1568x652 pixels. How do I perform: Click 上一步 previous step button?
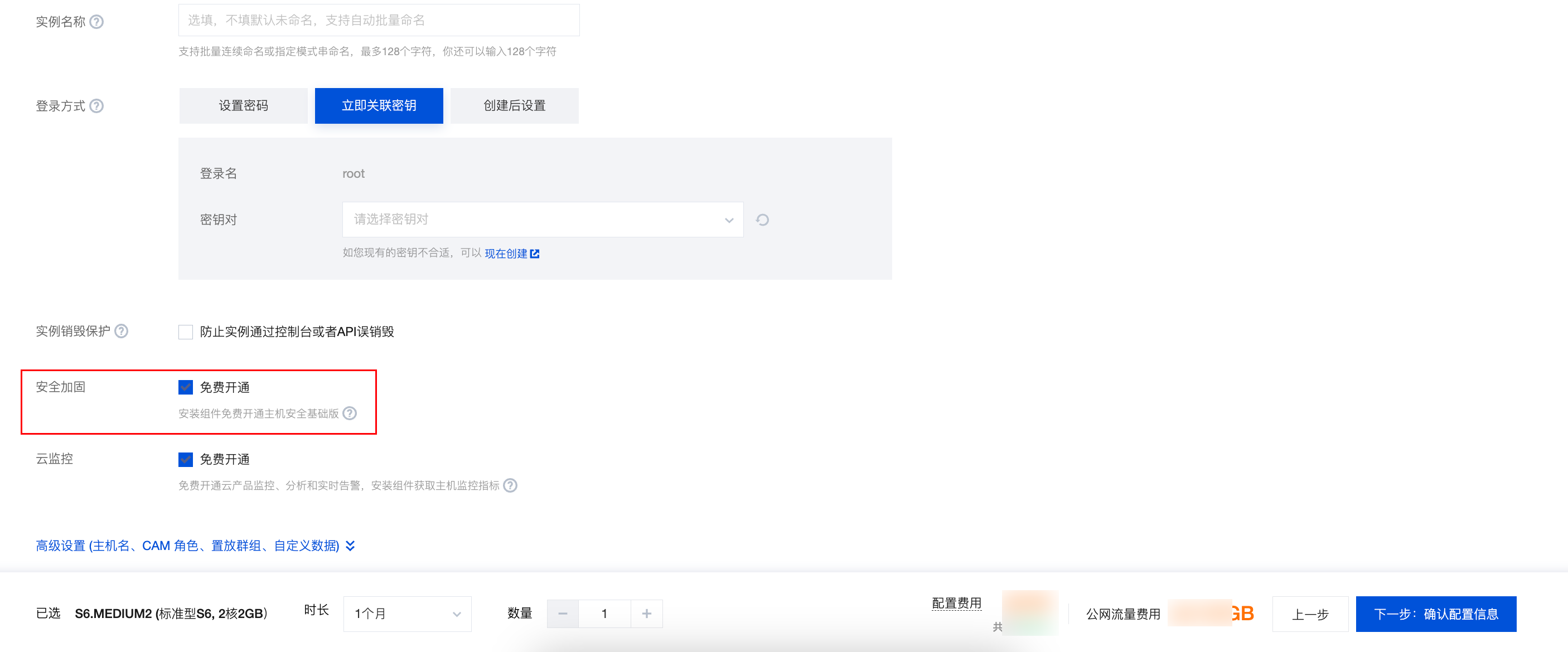point(1310,614)
